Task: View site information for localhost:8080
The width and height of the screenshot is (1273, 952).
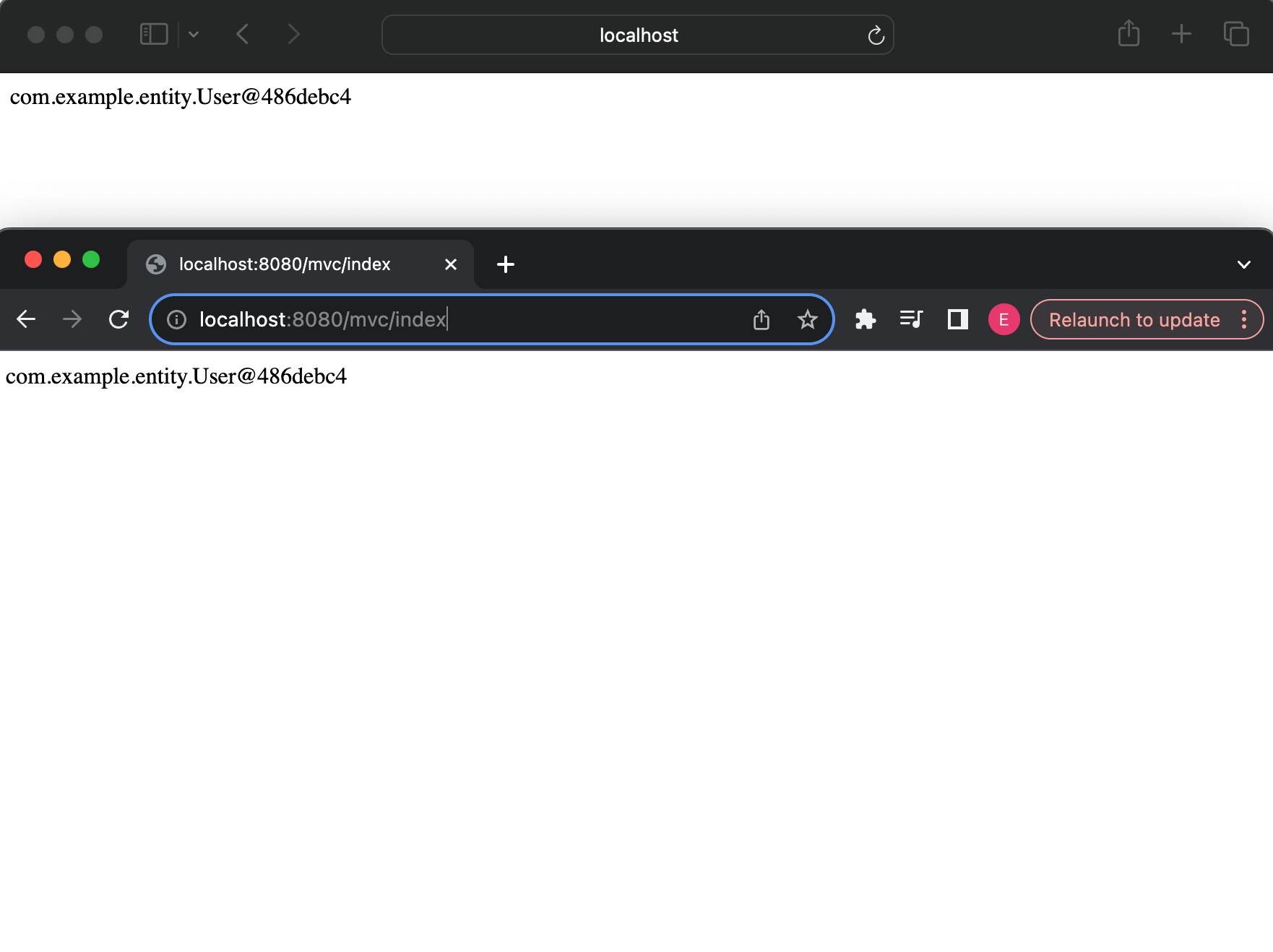Action: 176,319
